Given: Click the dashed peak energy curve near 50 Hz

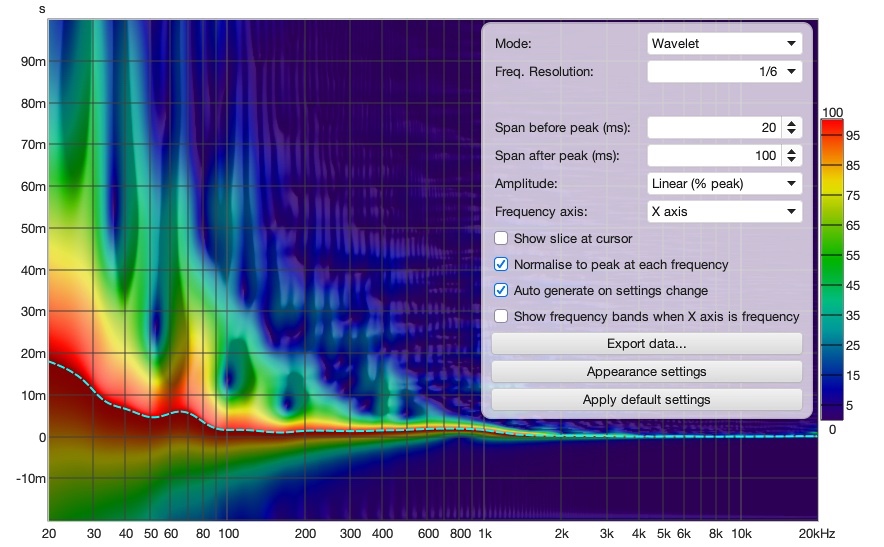Looking at the screenshot, I should tap(151, 417).
